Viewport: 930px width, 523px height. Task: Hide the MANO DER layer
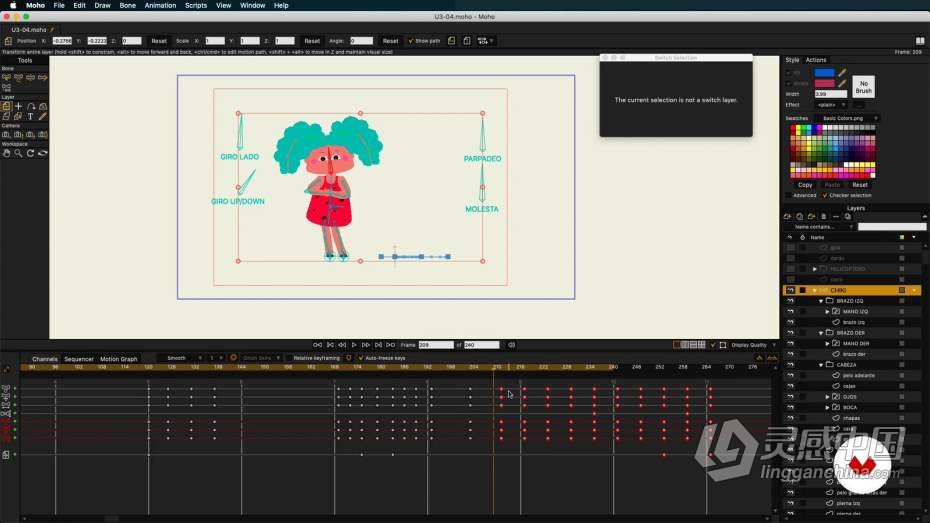[x=790, y=344]
